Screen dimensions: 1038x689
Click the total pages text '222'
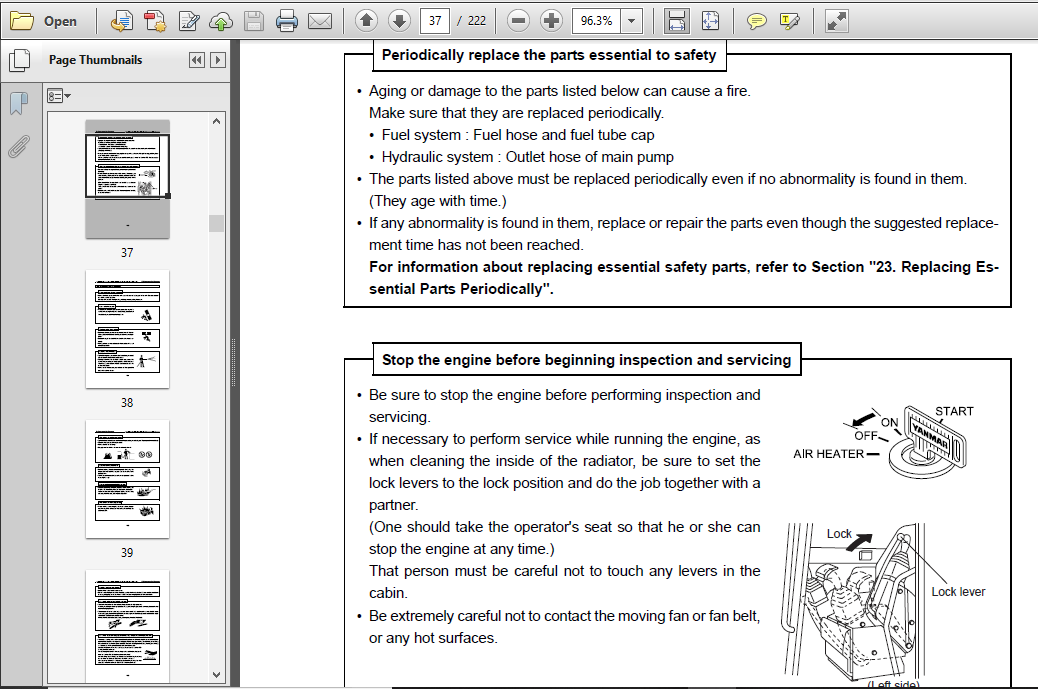pyautogui.click(x=477, y=21)
